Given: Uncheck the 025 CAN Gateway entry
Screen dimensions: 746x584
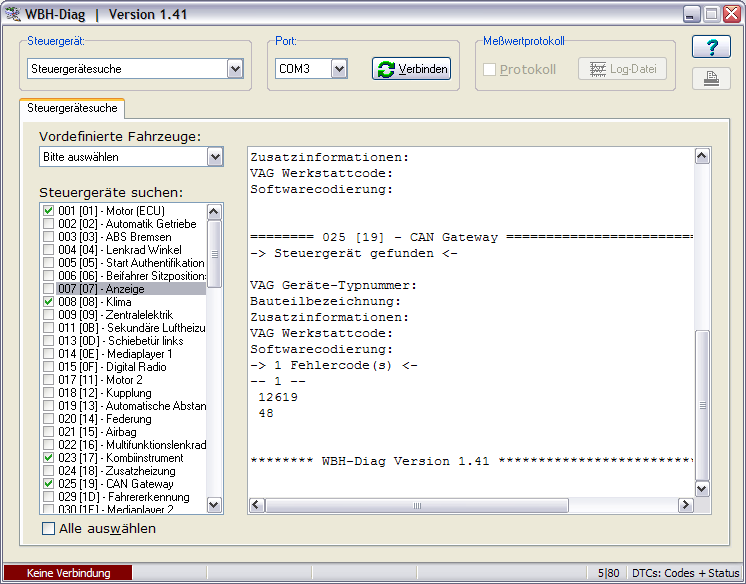Looking at the screenshot, I should pos(49,484).
